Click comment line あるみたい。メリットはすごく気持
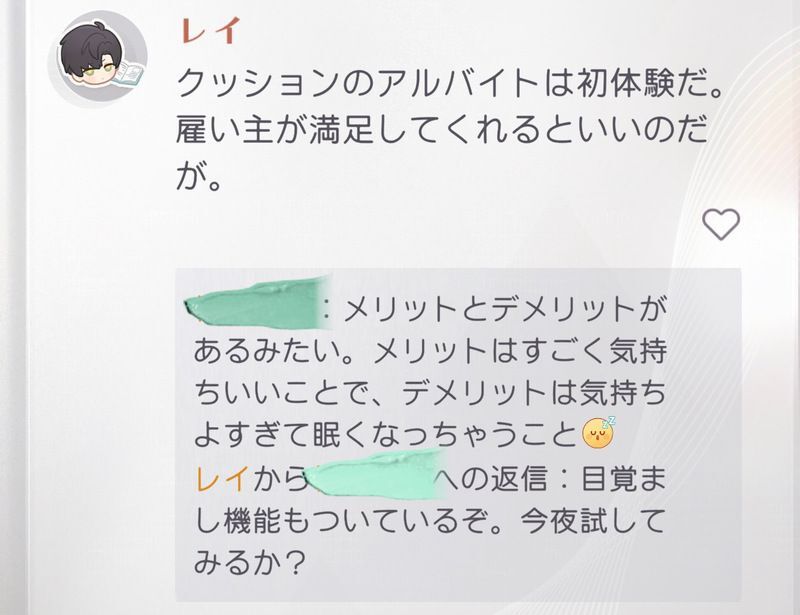The width and height of the screenshot is (800, 615). pyautogui.click(x=430, y=352)
